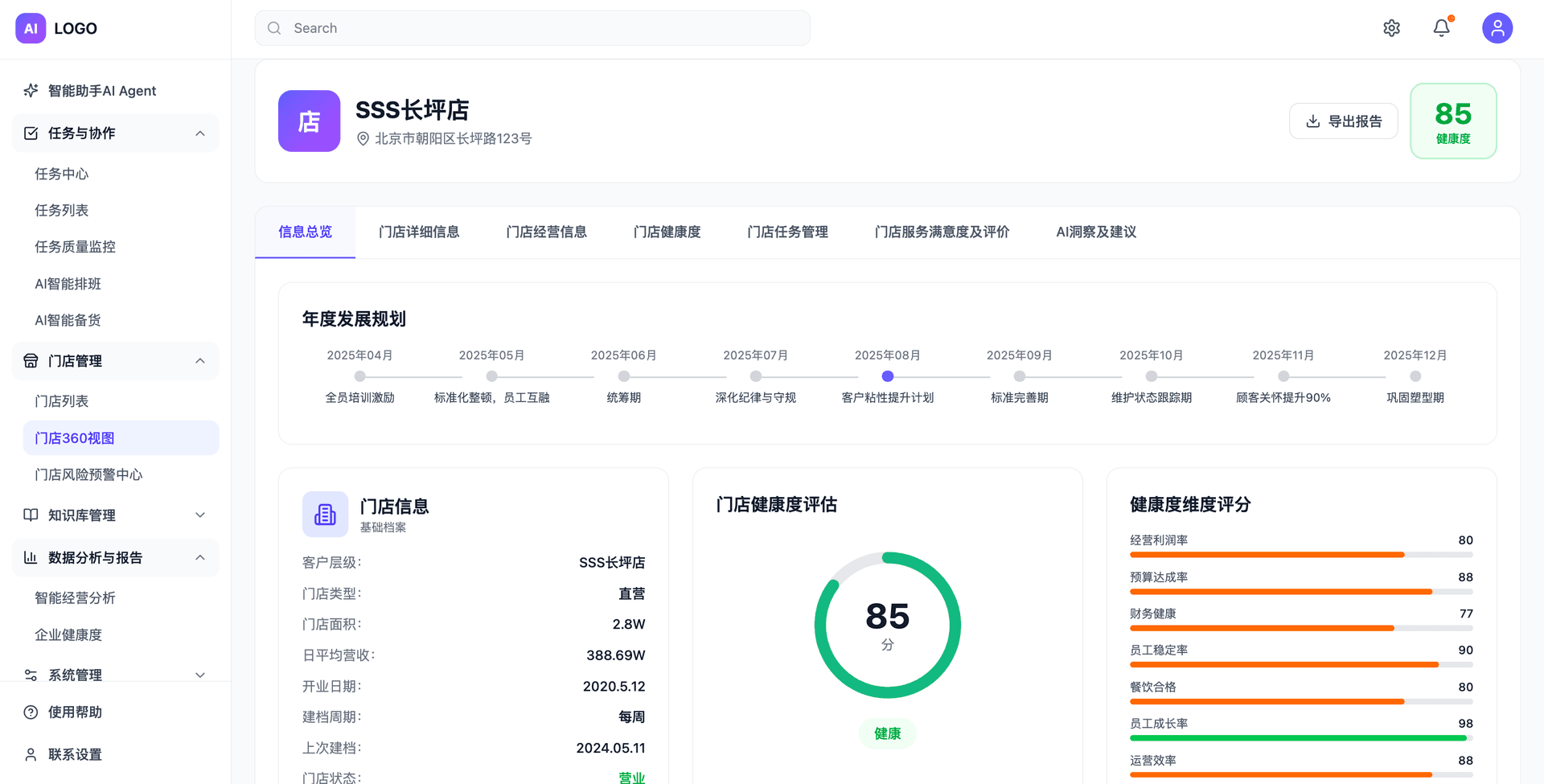Collapse the 数据分析与报告 section chevron
1544x784 pixels.
200,557
